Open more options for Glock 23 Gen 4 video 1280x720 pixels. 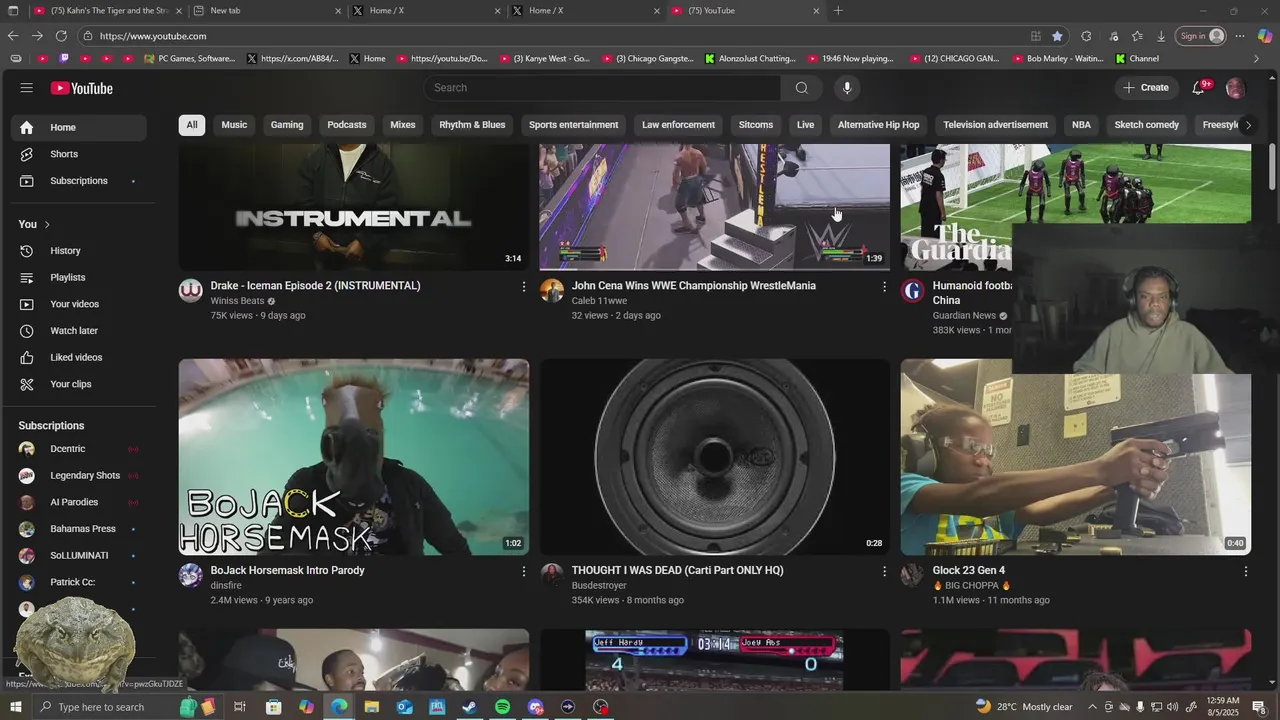click(x=1245, y=571)
